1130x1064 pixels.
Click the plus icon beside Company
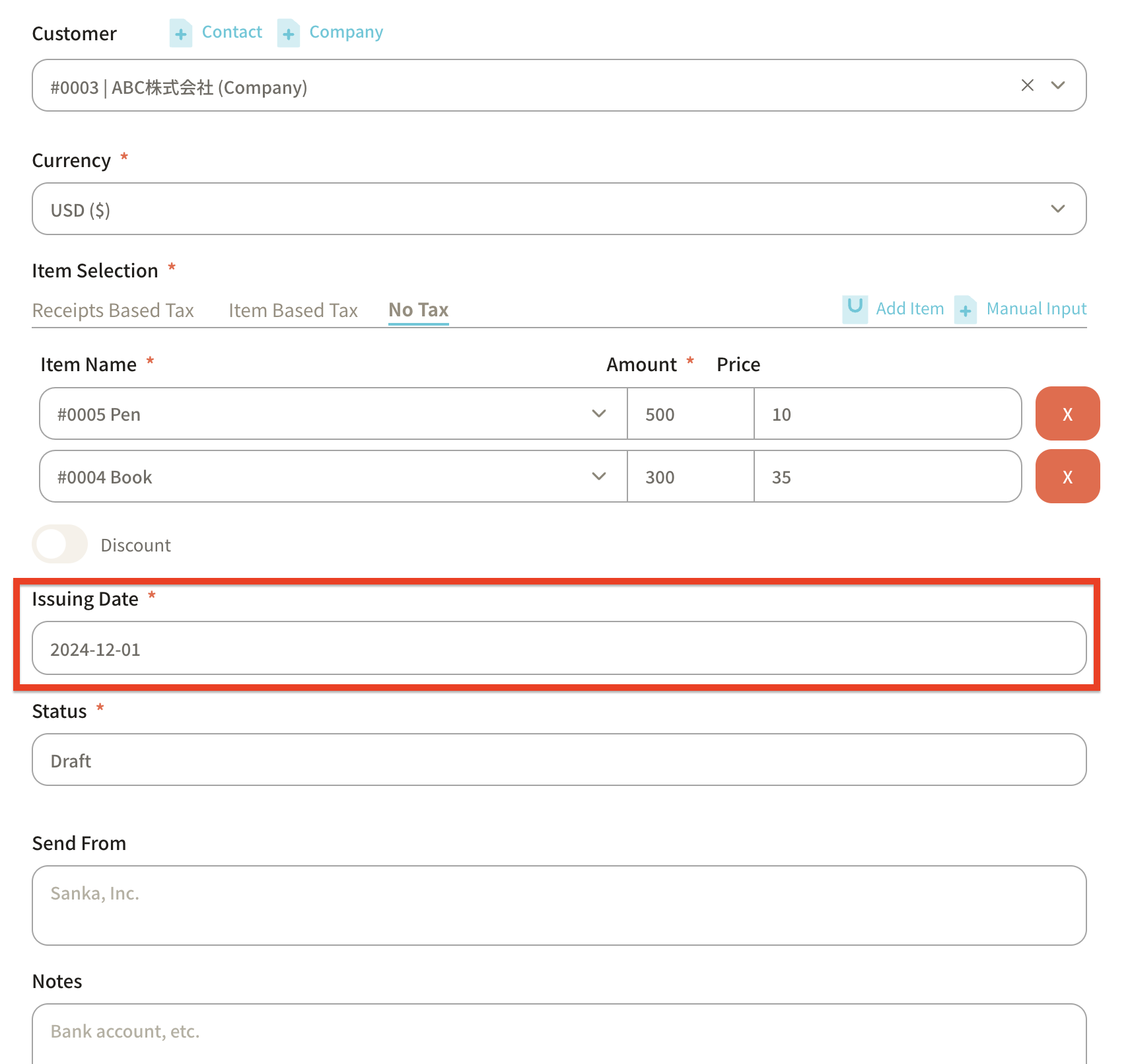click(x=288, y=33)
